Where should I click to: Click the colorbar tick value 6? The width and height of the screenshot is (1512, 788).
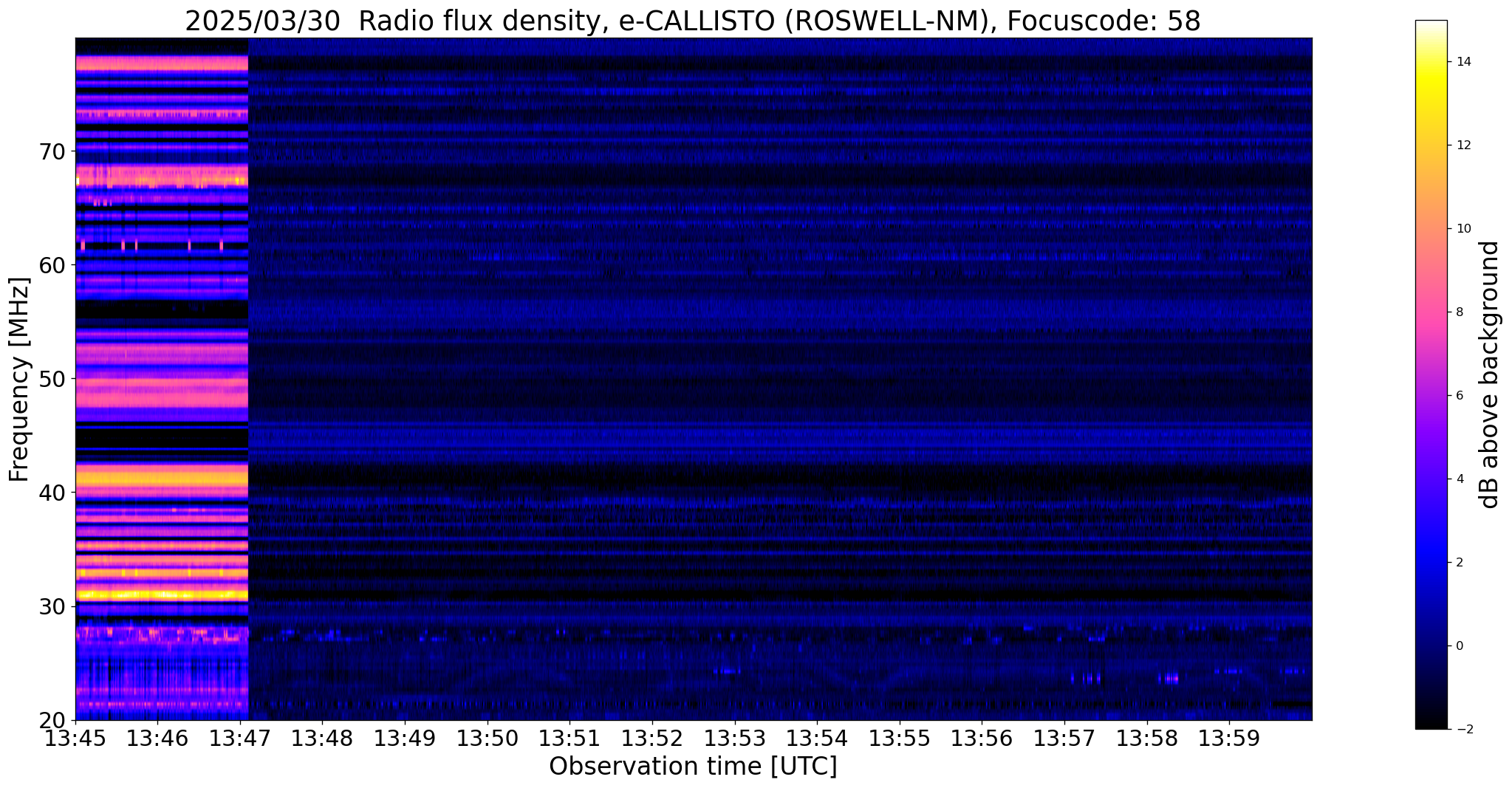tap(1459, 396)
